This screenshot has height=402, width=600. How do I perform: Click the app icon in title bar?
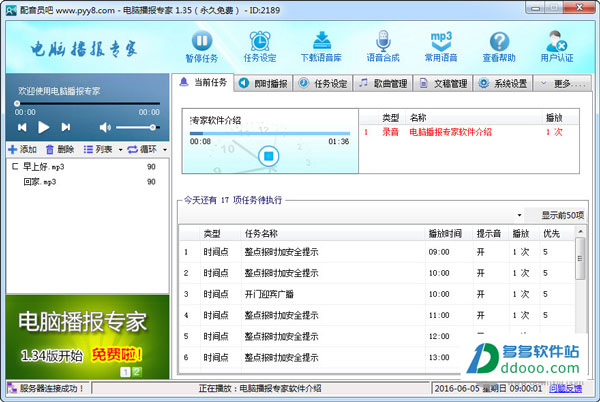(11, 10)
